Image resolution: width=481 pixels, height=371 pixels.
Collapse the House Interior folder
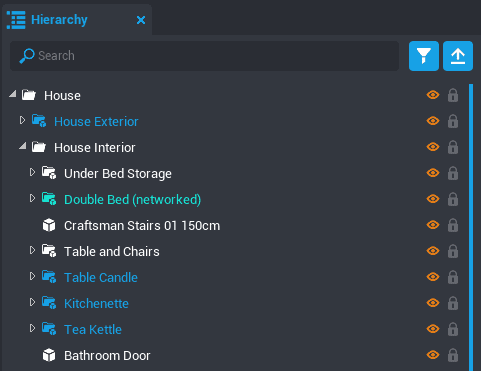pos(23,146)
